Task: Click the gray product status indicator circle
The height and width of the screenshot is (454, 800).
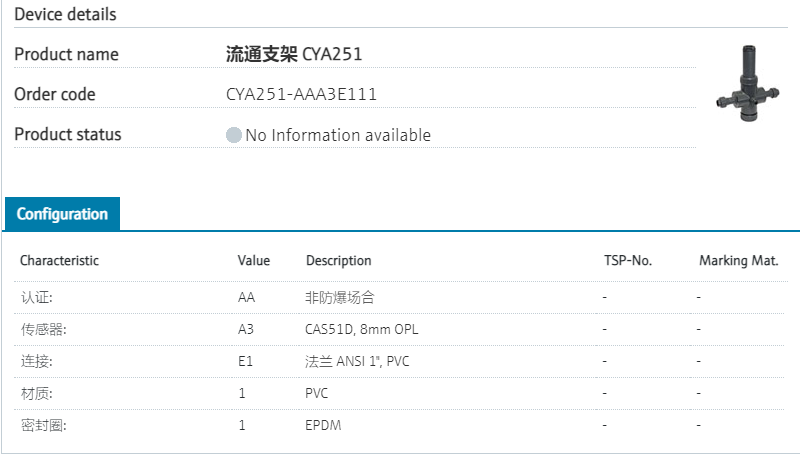Action: point(234,135)
